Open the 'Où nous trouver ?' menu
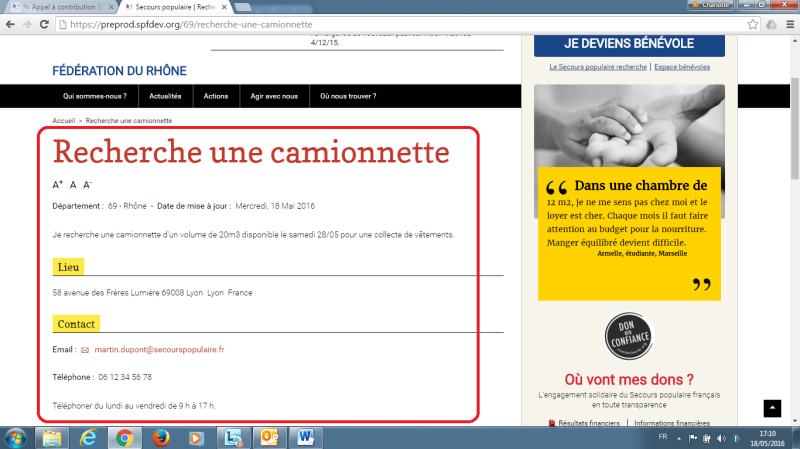Screen dimensions: 800x449 coord(348,97)
